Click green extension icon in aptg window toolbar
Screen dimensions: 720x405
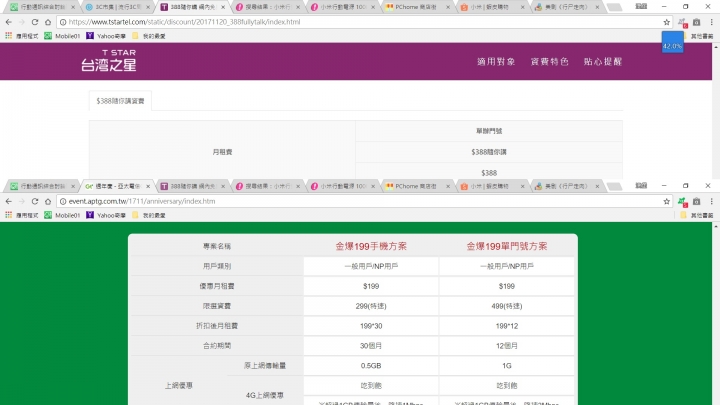tap(682, 202)
